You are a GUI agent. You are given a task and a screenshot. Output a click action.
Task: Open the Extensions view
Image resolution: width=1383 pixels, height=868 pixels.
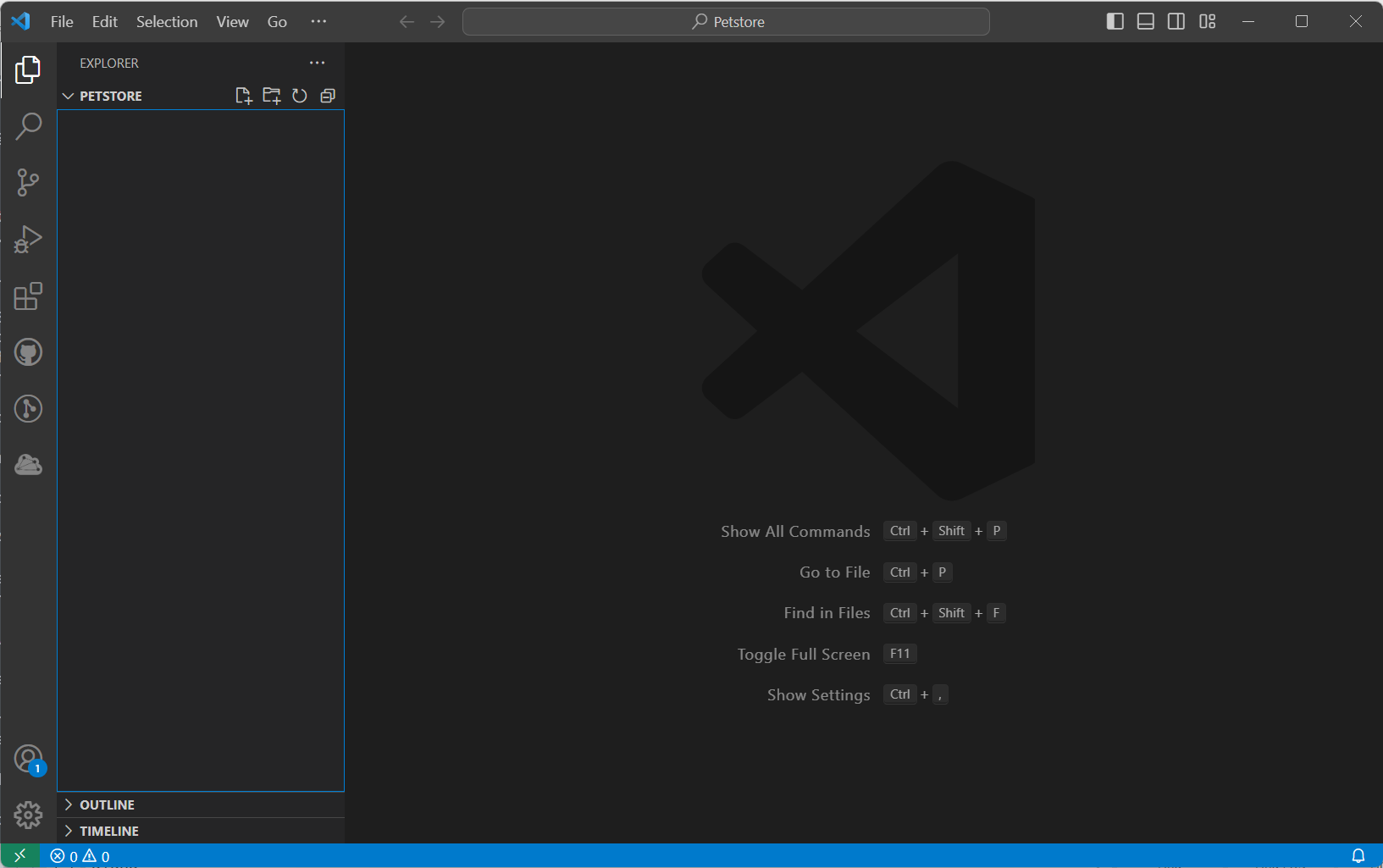tap(28, 296)
